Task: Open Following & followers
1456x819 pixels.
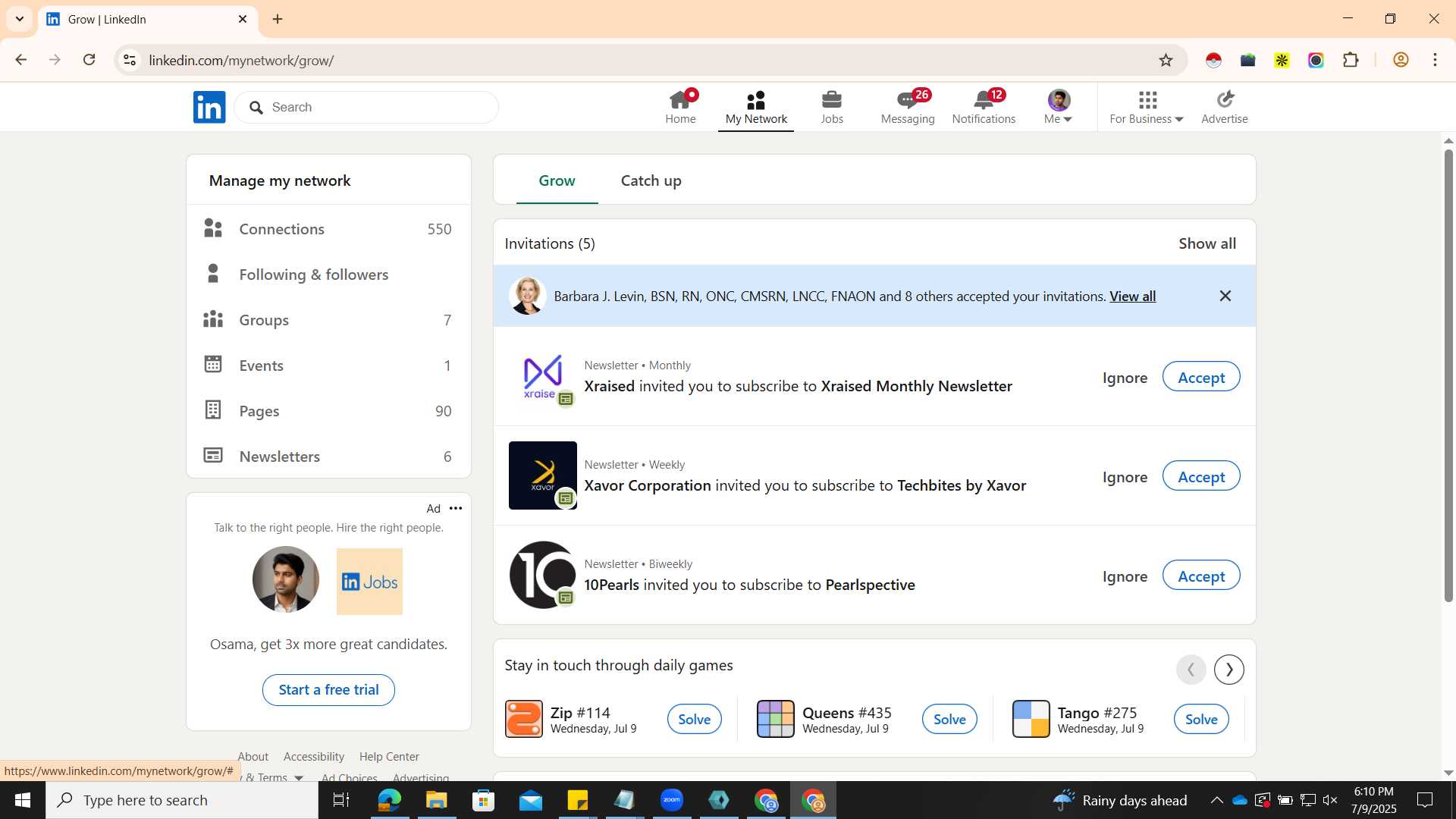Action: tap(328, 275)
